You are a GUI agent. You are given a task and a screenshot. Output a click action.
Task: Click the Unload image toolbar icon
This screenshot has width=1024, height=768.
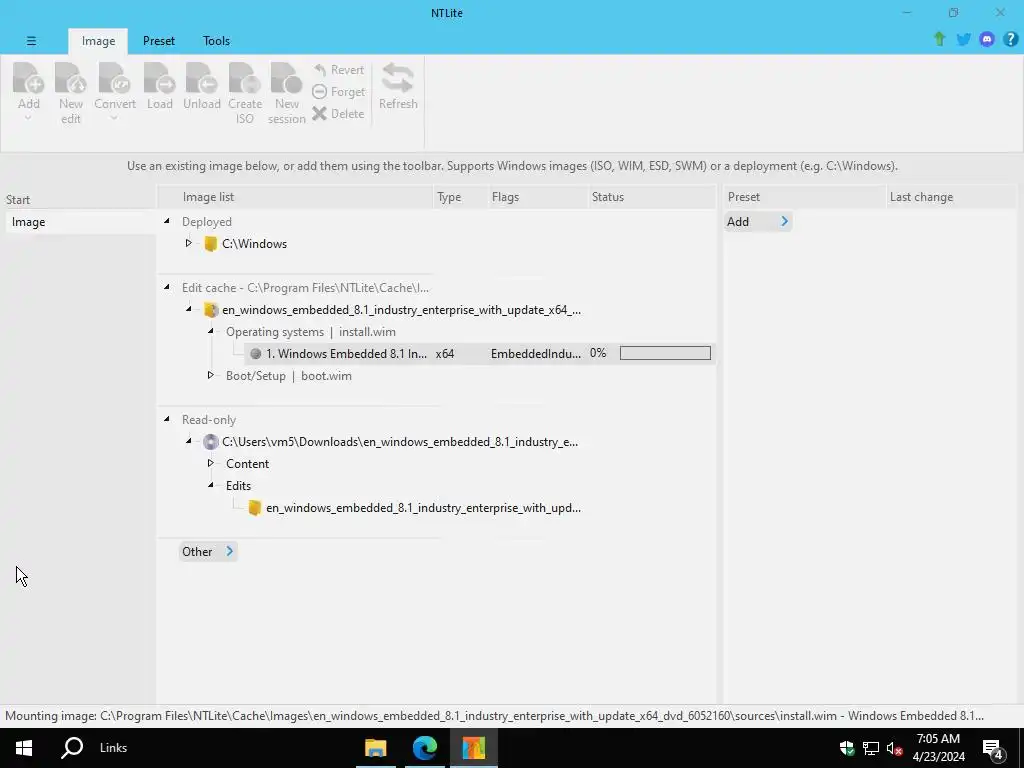pos(202,78)
